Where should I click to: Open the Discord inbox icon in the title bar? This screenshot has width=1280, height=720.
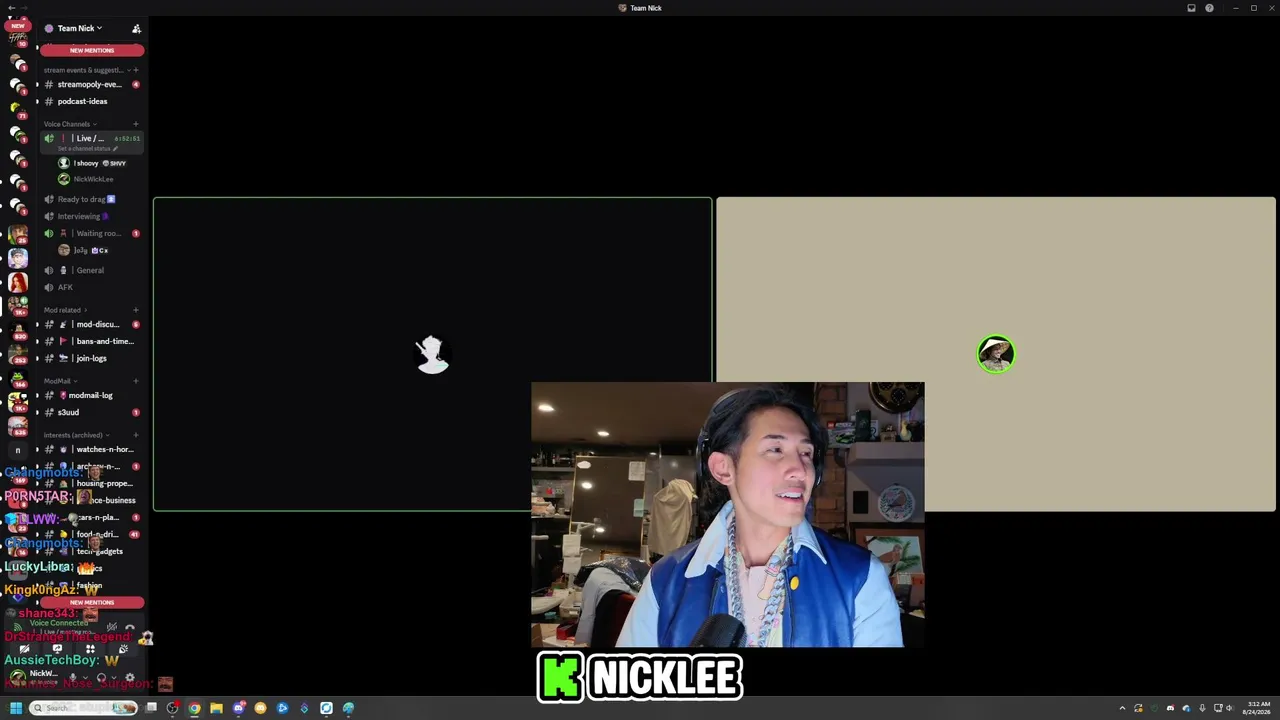tap(1191, 8)
